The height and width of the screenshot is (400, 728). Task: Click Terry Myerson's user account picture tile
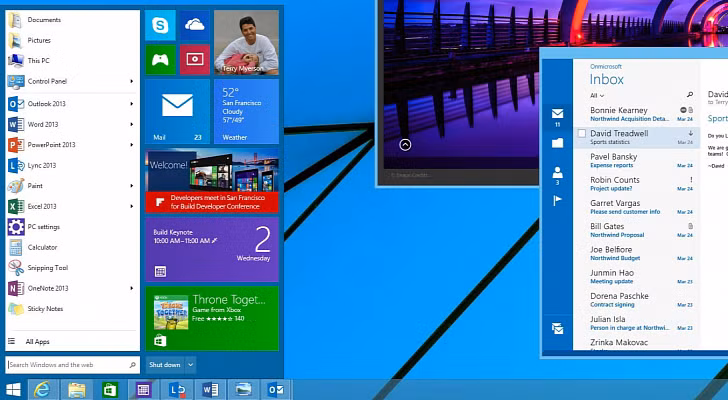click(x=246, y=42)
